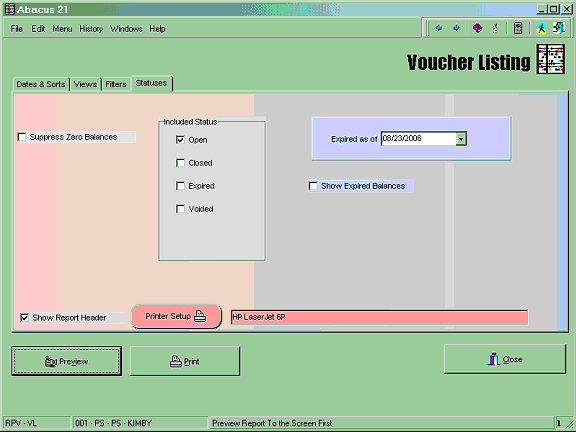The height and width of the screenshot is (432, 576).
Task: Expand the Expired as of date dropdown
Action: pos(461,139)
